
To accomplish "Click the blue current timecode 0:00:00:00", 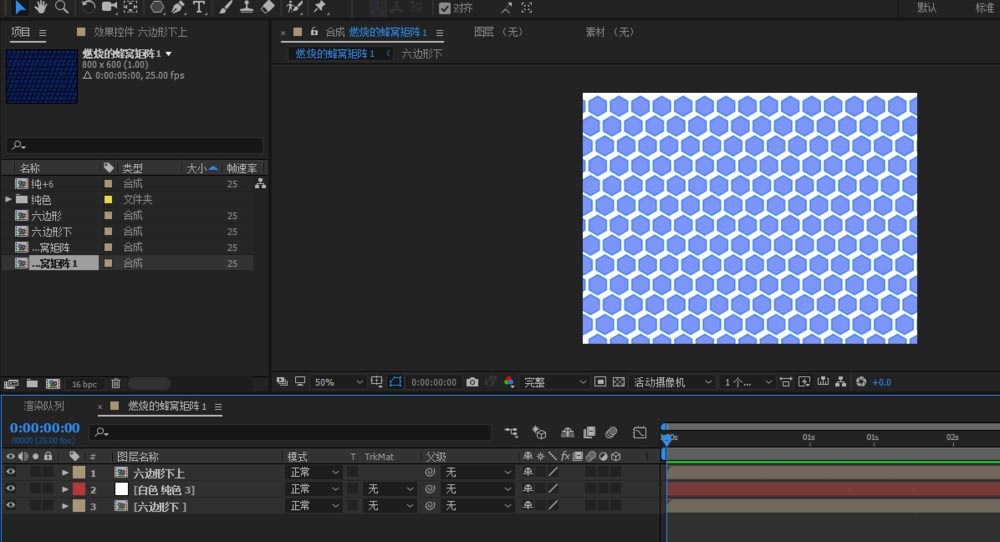I will coord(44,428).
